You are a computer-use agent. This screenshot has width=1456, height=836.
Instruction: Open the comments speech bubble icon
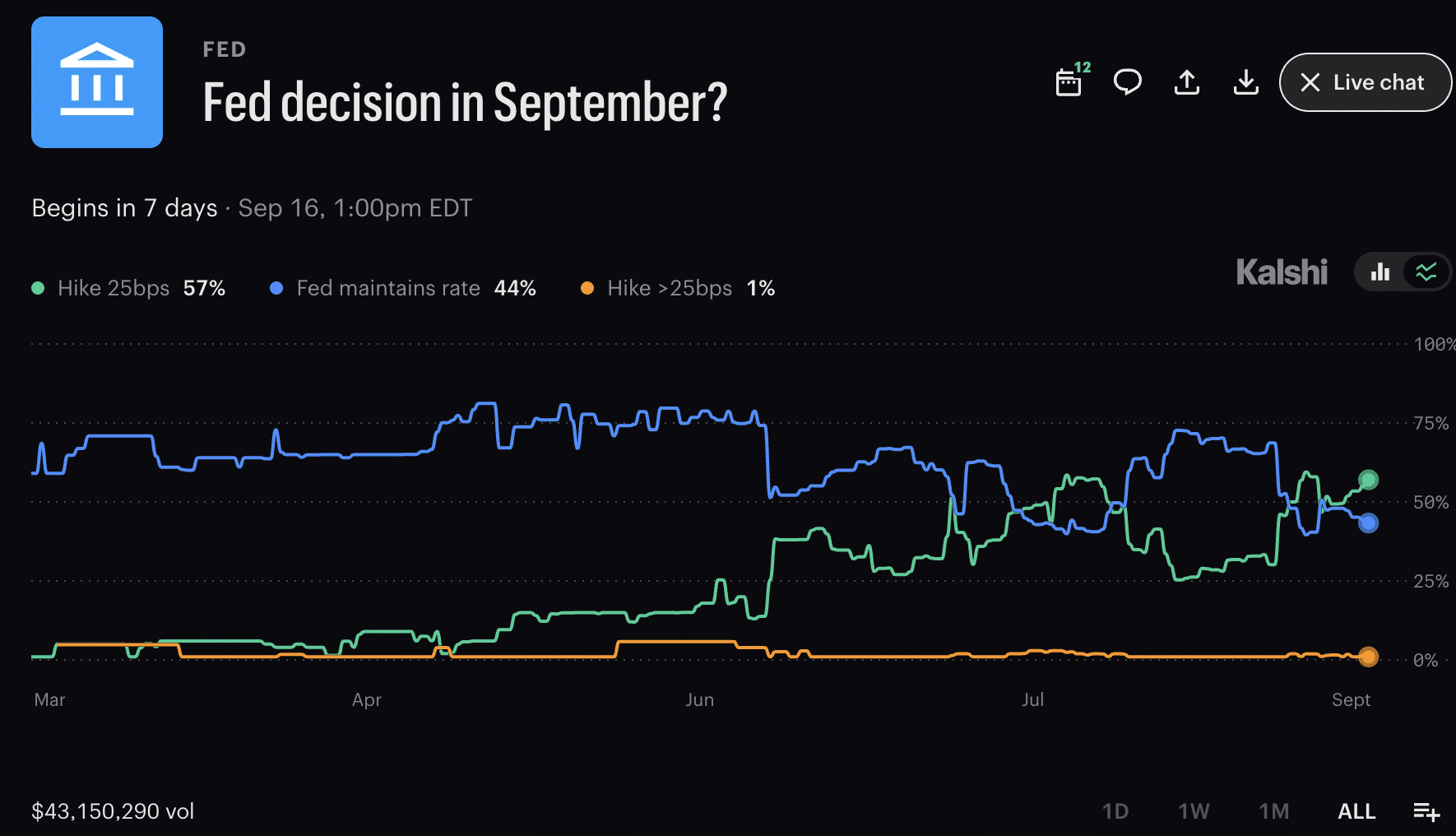[x=1127, y=82]
